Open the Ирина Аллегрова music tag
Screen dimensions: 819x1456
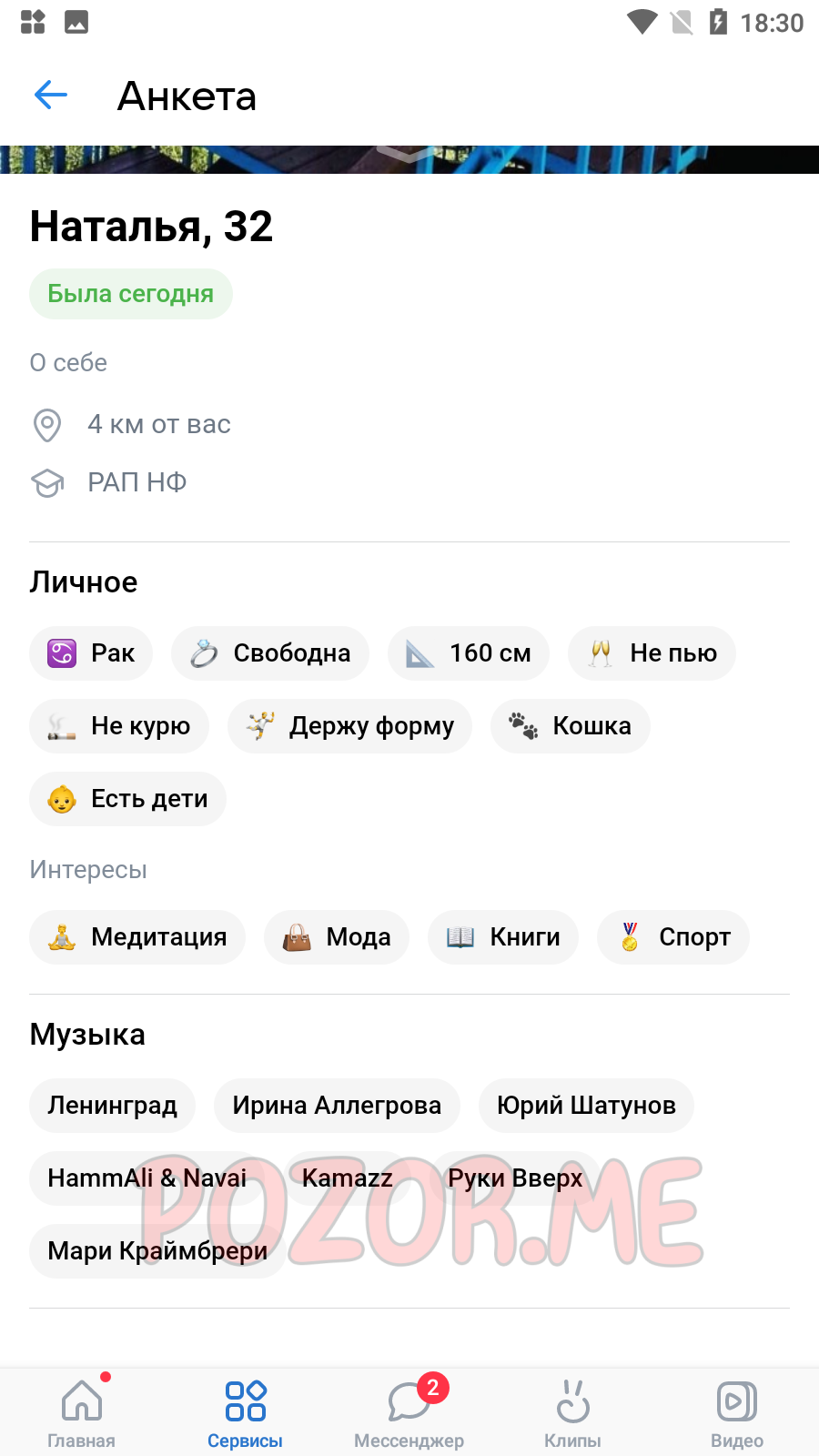pyautogui.click(x=337, y=1106)
